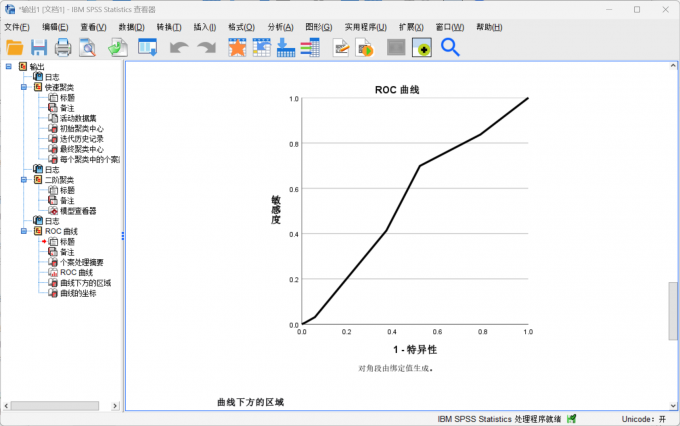The width and height of the screenshot is (680, 426).
Task: Select 初始聚类中心 tree item
Action: coord(82,128)
